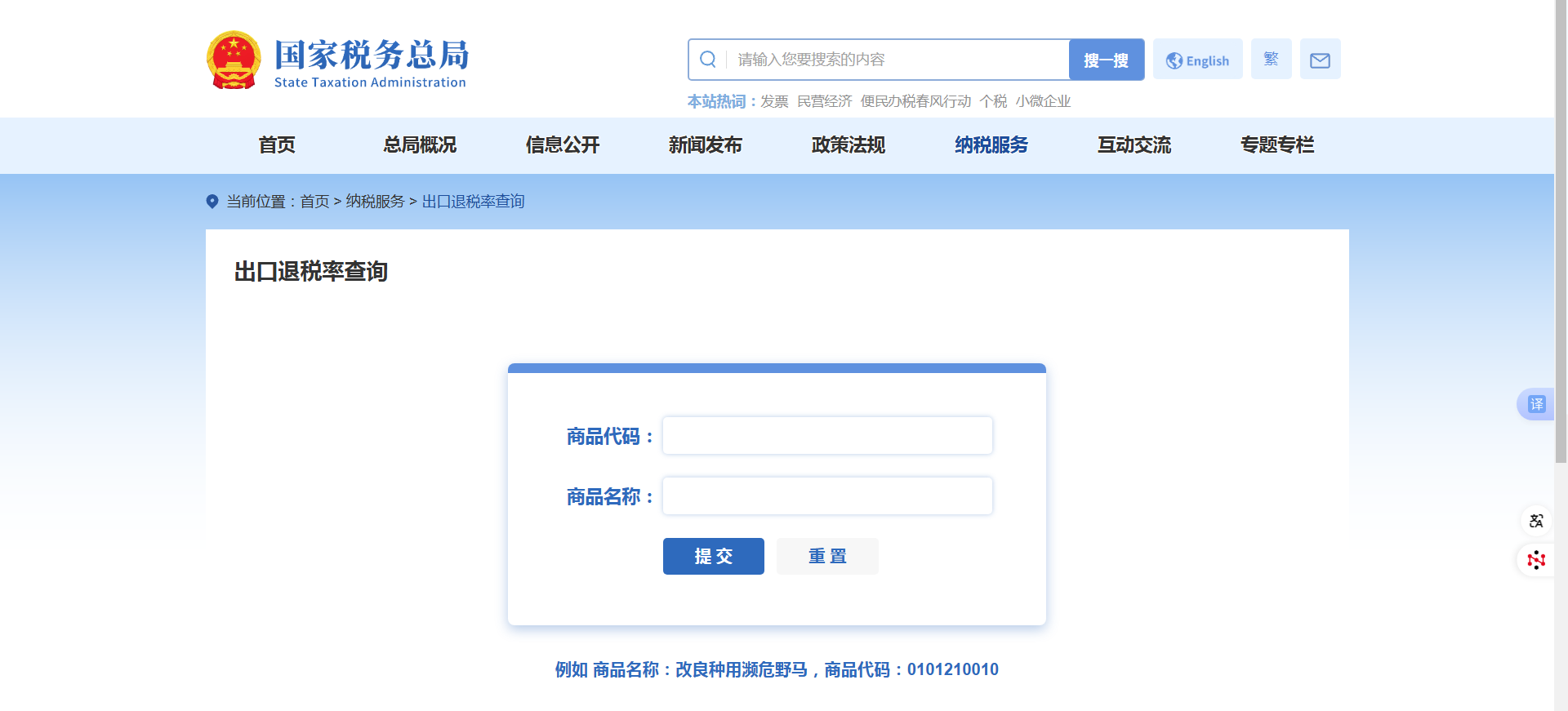Switch to traditional Chinese with 繁 icon
Viewport: 1568px width, 711px height.
(1271, 60)
